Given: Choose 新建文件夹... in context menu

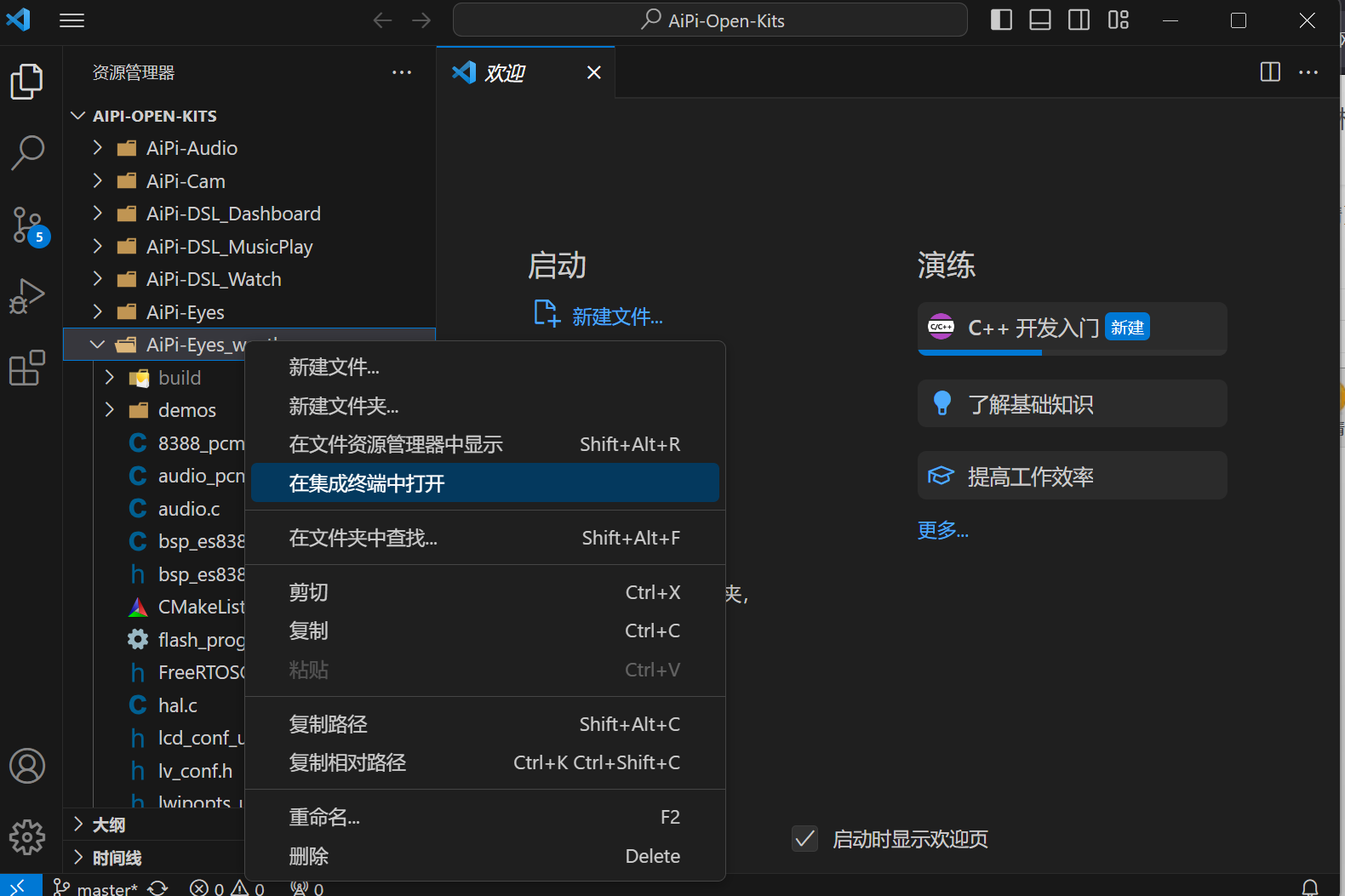Looking at the screenshot, I should (485, 406).
